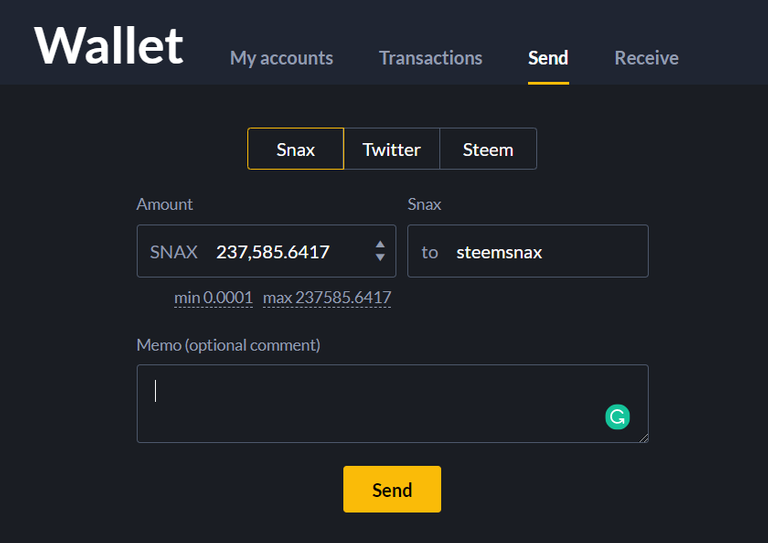Image resolution: width=768 pixels, height=543 pixels.
Task: Select the Snax transfer option
Action: click(x=295, y=149)
